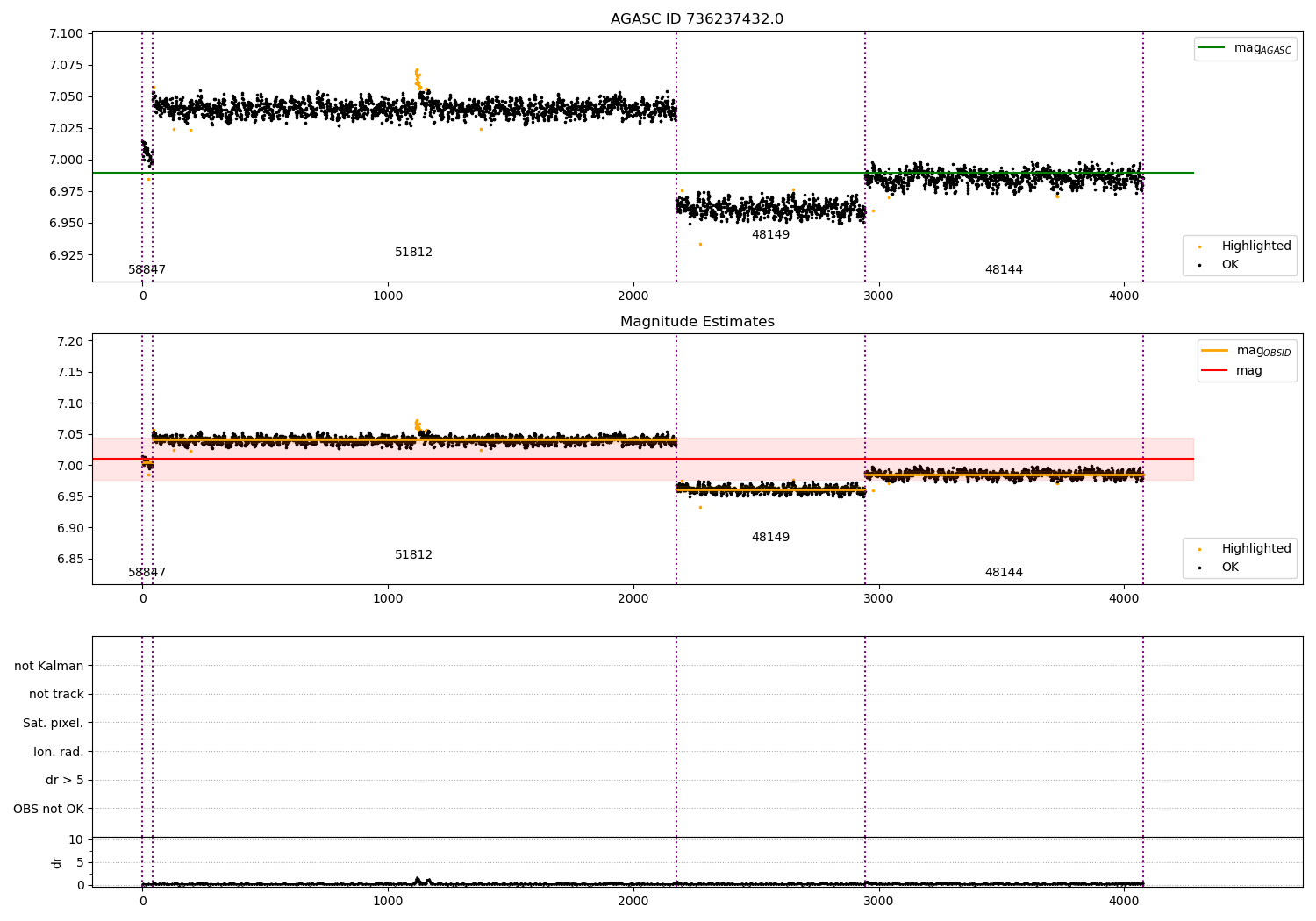Click OBSID label 48144 in Magnitude Estimates plot
This screenshot has width=1316, height=921.
(x=1004, y=573)
